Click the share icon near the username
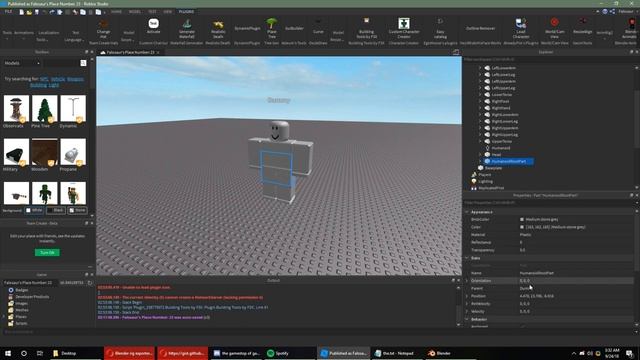The width and height of the screenshot is (640, 360). [x=612, y=11]
